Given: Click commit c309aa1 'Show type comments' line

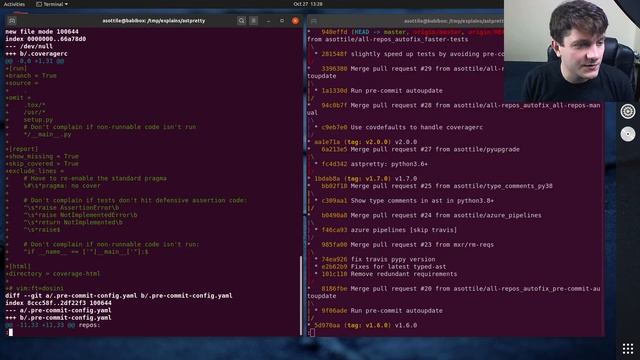Looking at the screenshot, I should (x=407, y=201).
